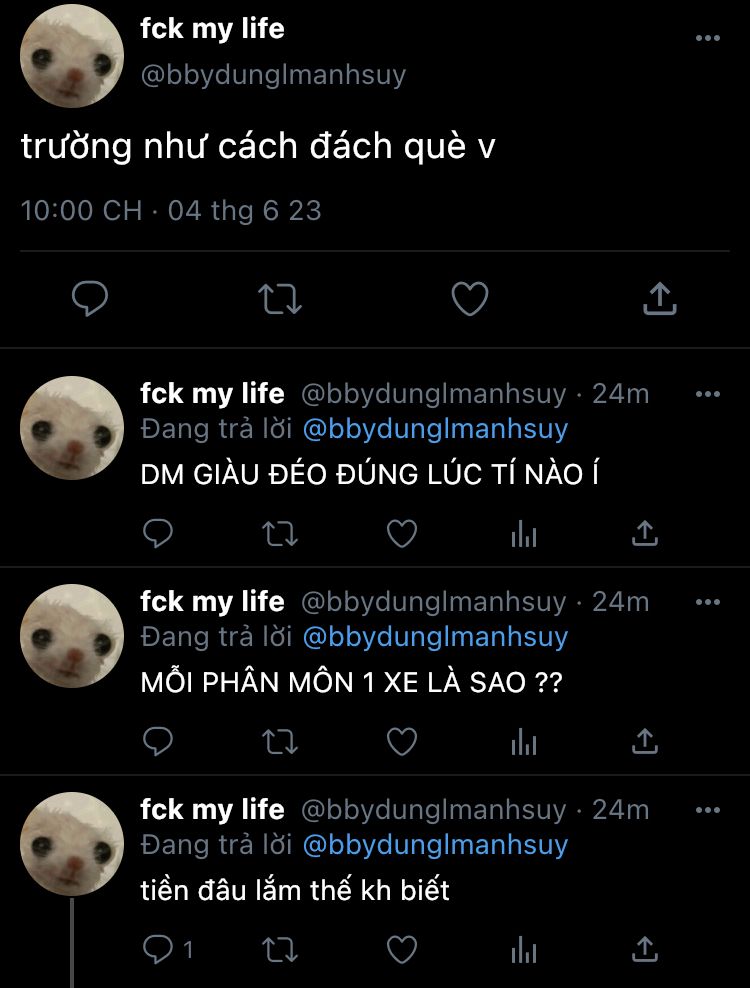Open @bbydunglmanhsuy mention link in first reply
Viewport: 750px width, 988px height.
[x=436, y=429]
